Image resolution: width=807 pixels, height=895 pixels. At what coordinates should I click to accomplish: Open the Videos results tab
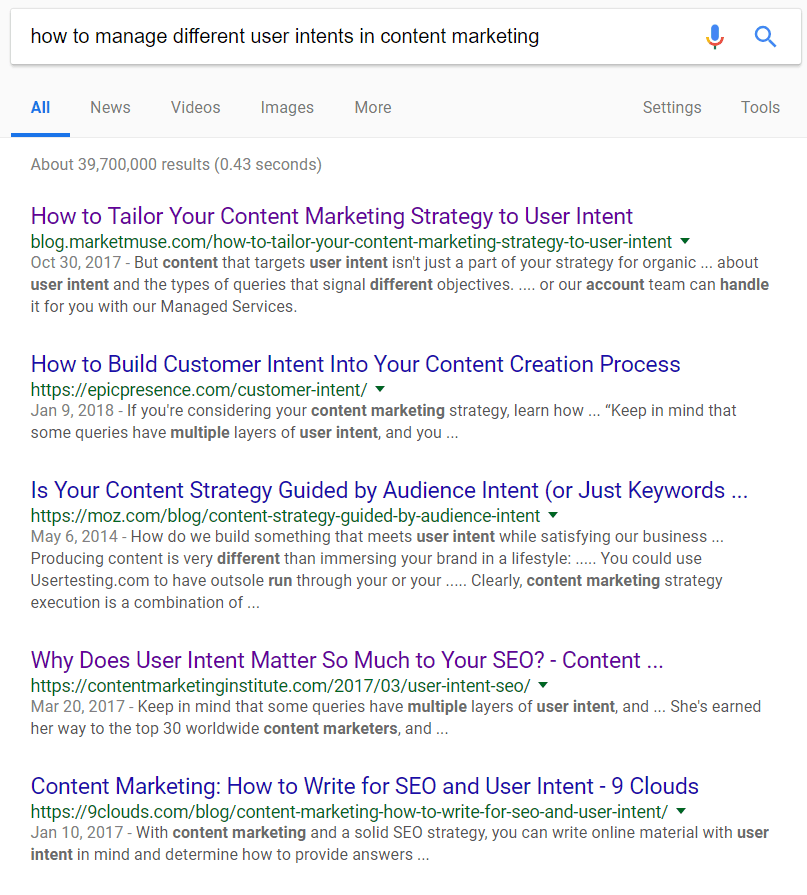click(195, 108)
